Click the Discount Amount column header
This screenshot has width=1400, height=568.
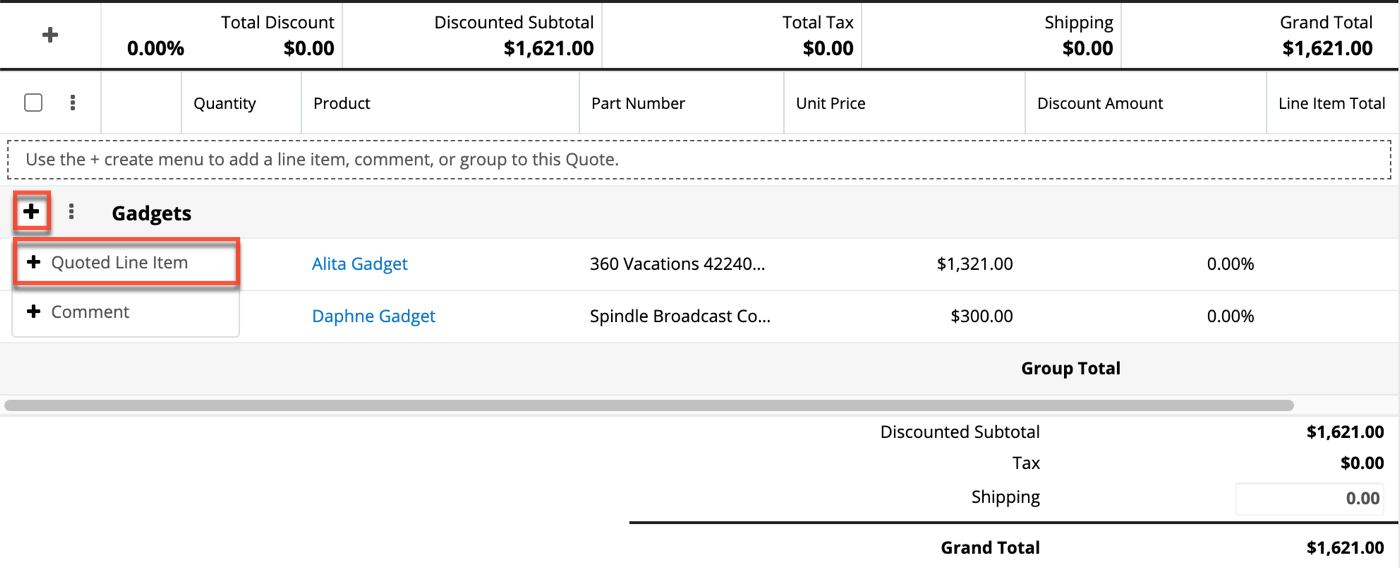tap(1100, 103)
